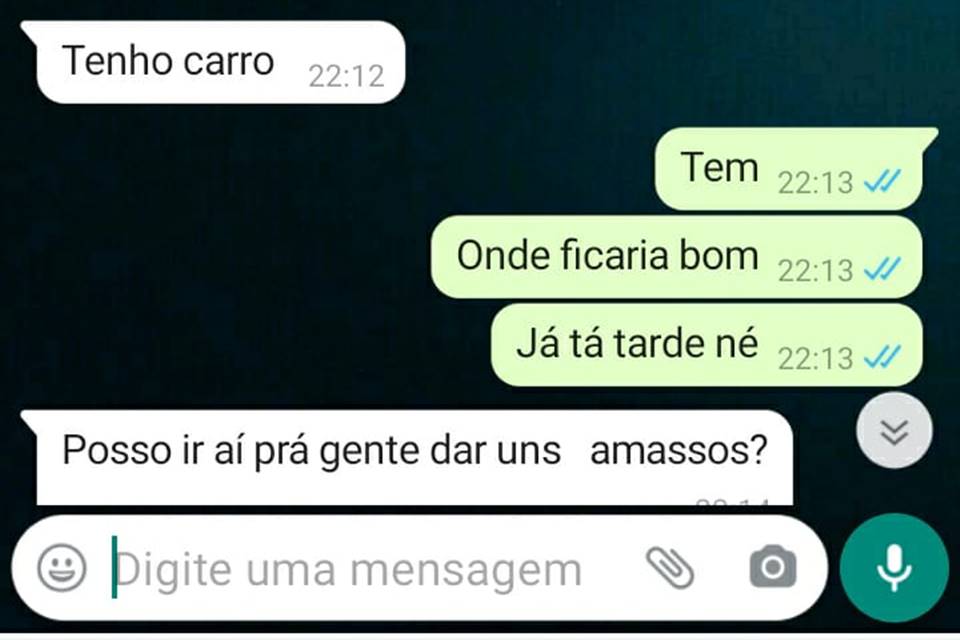Select the 'Onde ficaria bom' message bubble
This screenshot has height=640, width=960.
click(x=677, y=257)
